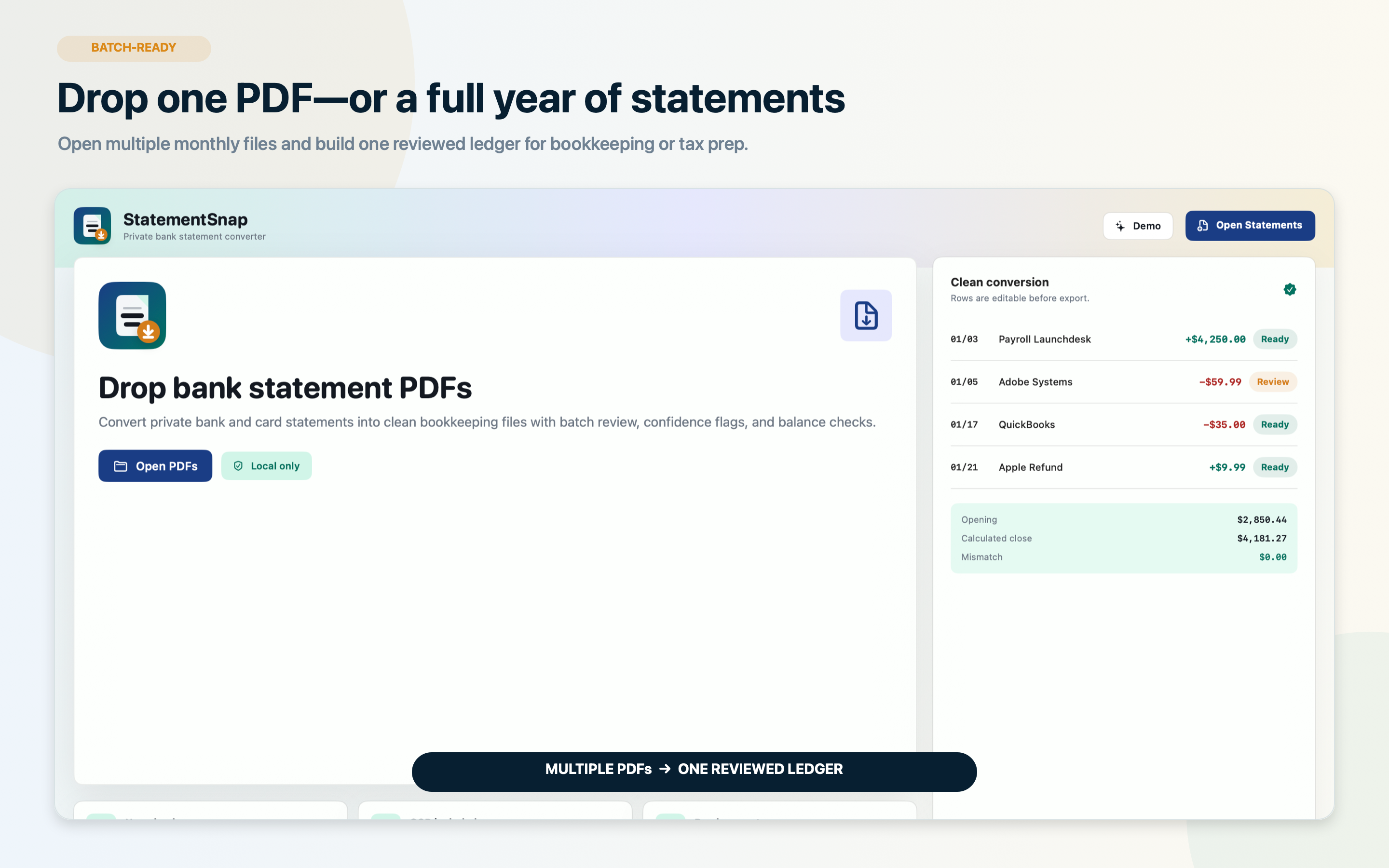Click 'Rows are editable before export.' text
1389x868 pixels.
coord(1020,298)
